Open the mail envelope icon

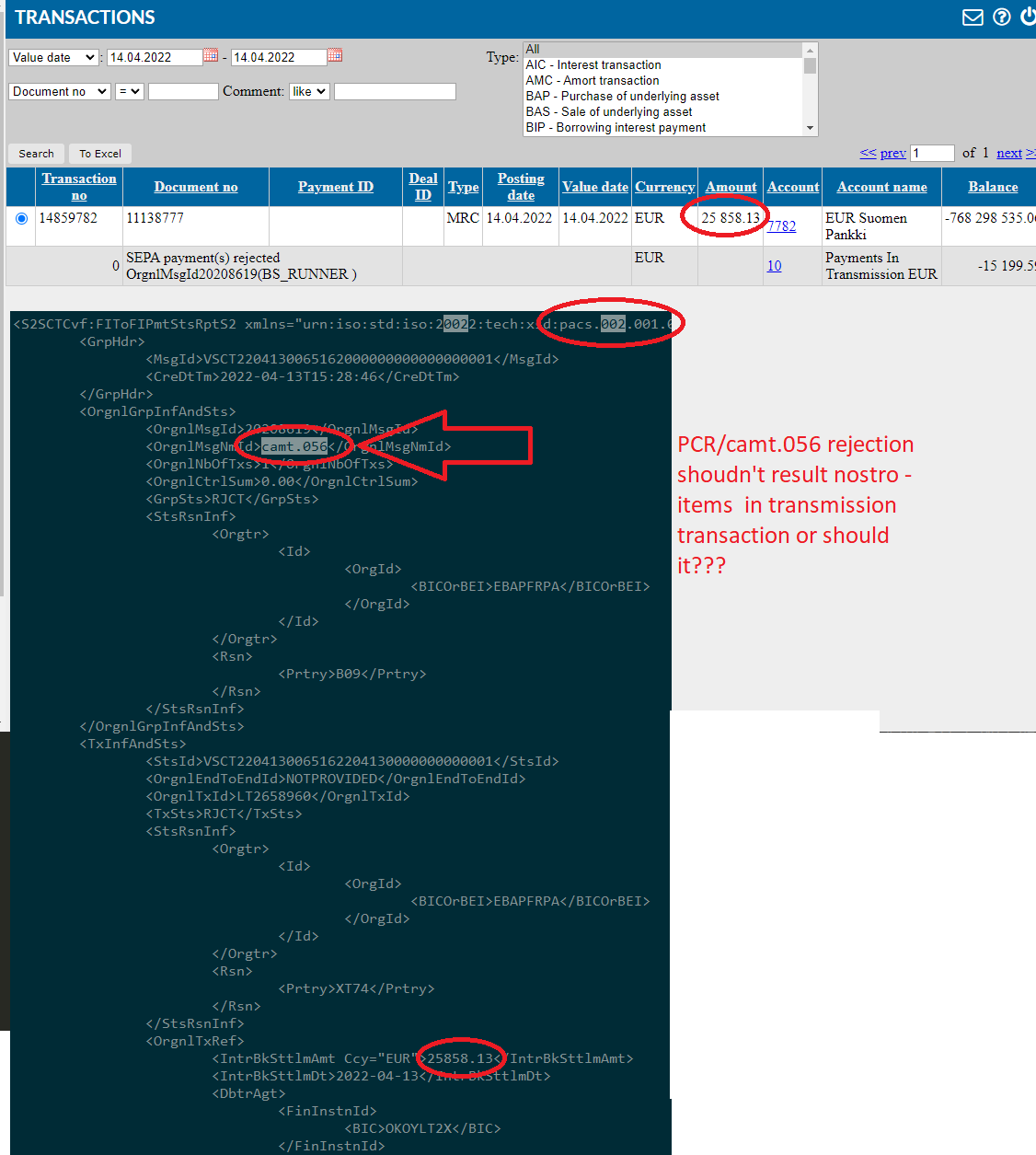[x=973, y=17]
